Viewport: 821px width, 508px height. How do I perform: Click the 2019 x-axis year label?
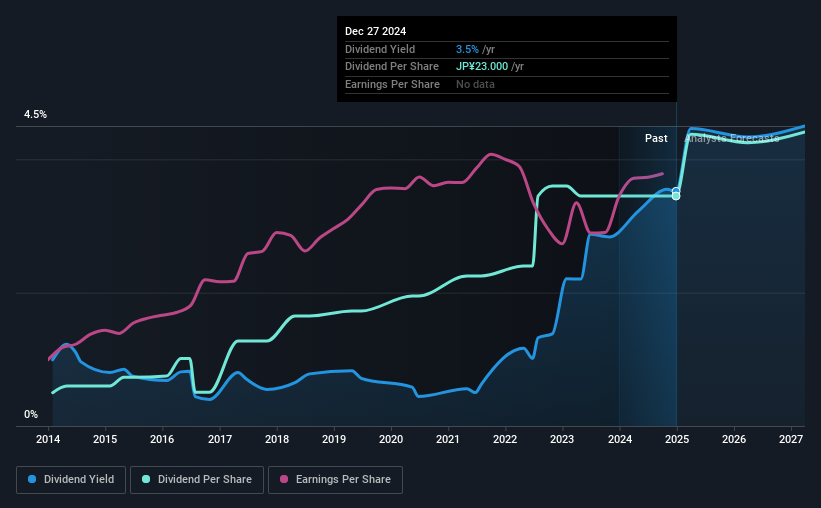coord(334,439)
